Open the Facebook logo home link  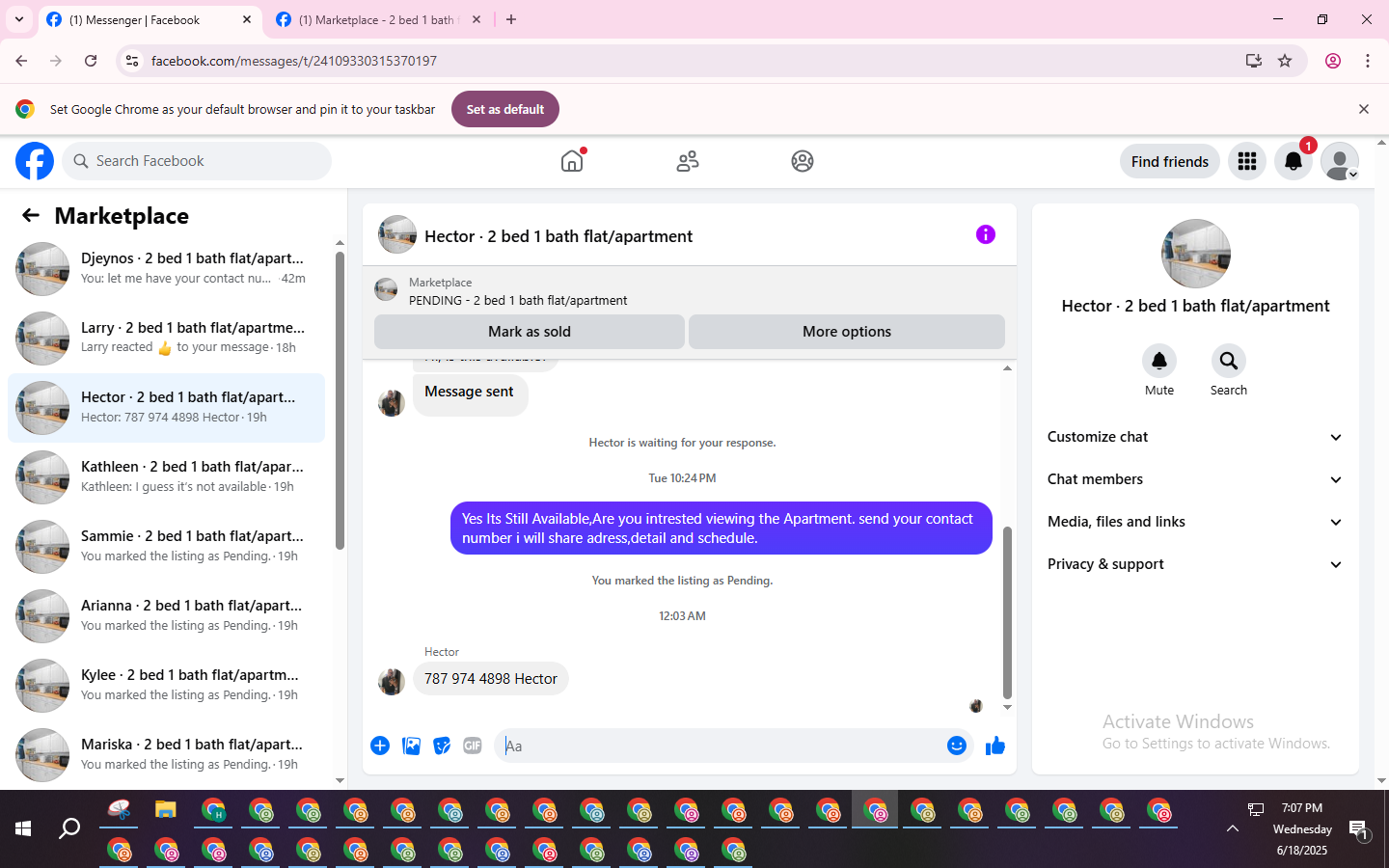pyautogui.click(x=35, y=161)
